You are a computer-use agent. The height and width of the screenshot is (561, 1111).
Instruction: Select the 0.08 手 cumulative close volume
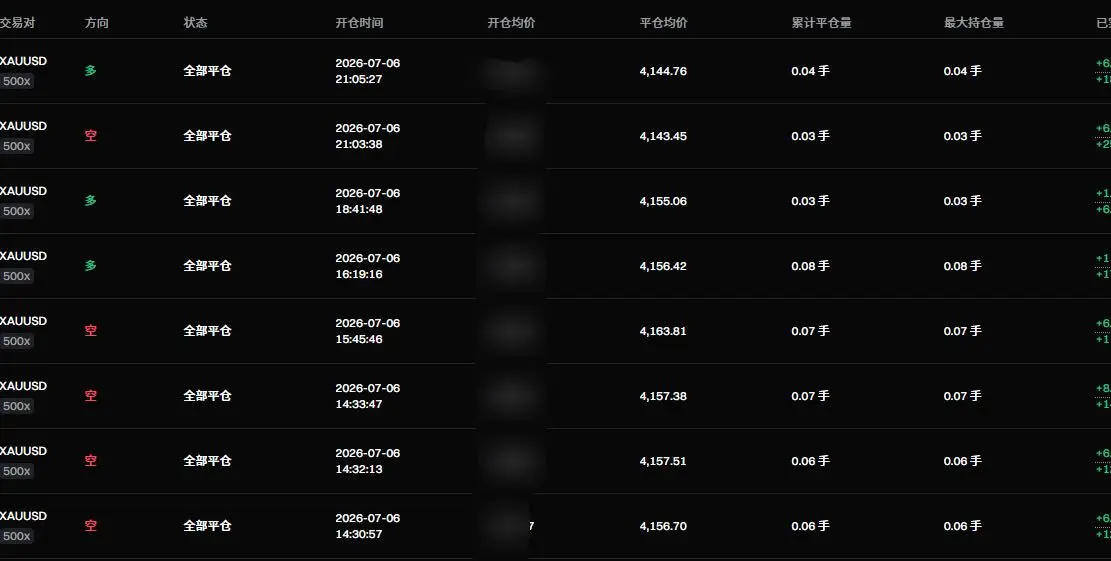[x=811, y=266]
